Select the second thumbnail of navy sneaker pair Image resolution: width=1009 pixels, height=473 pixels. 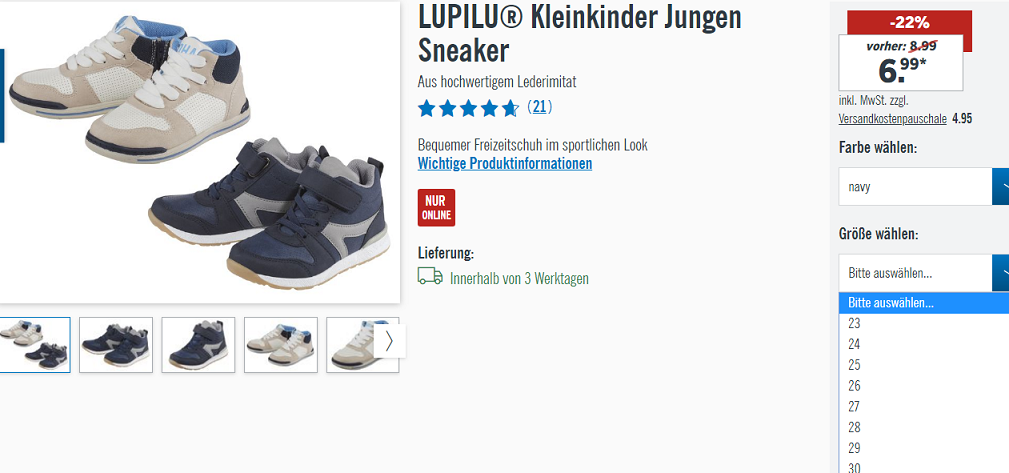116,344
